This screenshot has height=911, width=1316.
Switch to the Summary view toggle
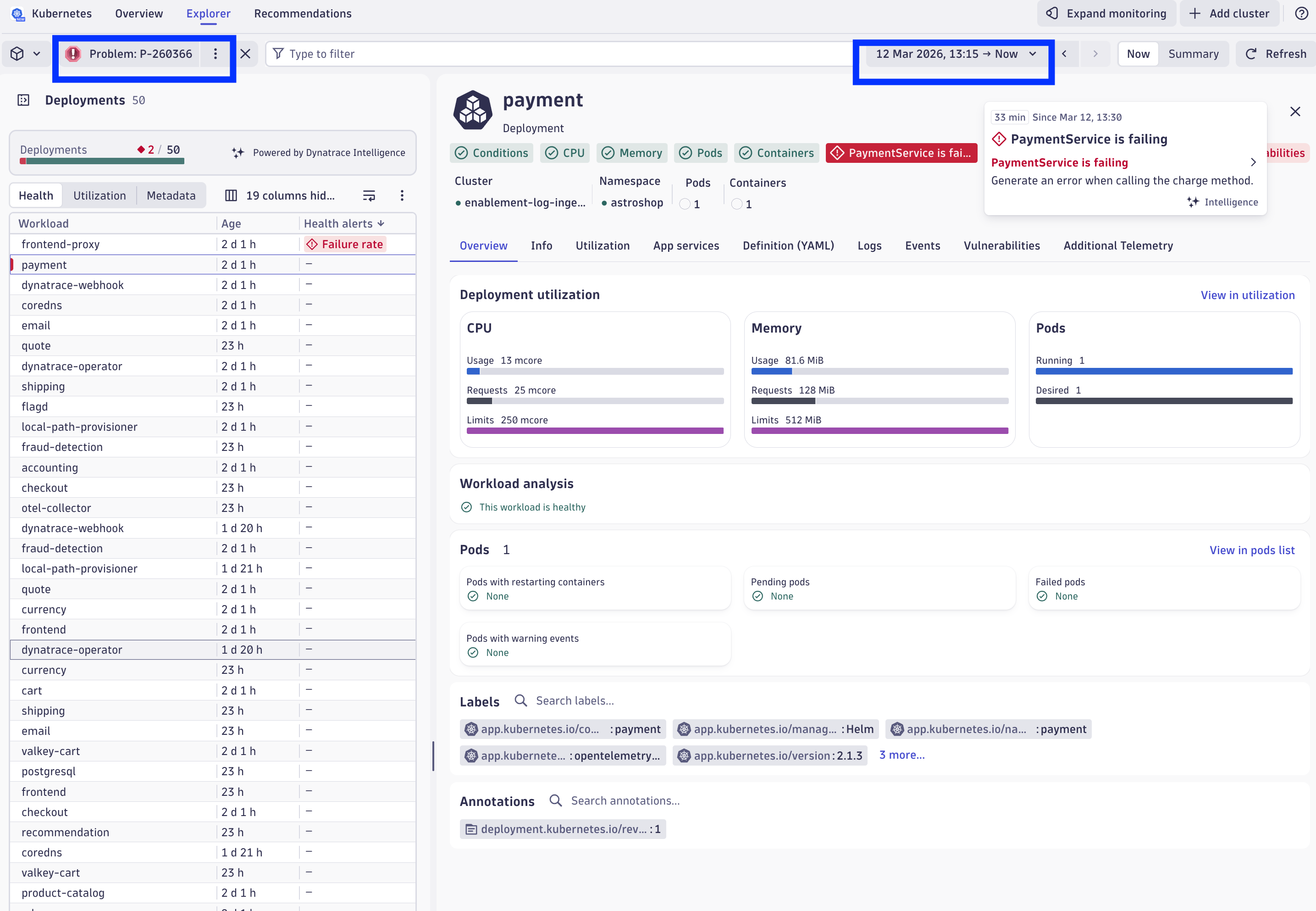click(1194, 54)
